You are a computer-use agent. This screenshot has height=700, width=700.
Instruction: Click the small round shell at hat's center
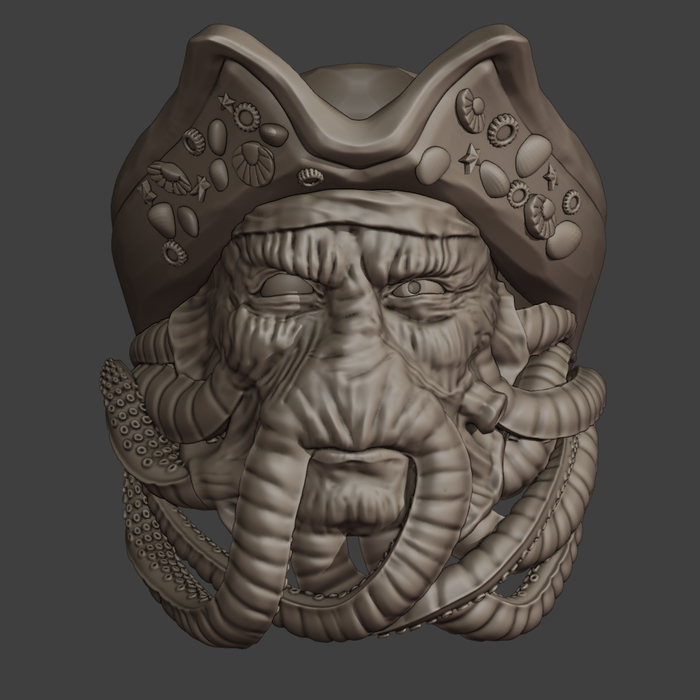point(309,176)
